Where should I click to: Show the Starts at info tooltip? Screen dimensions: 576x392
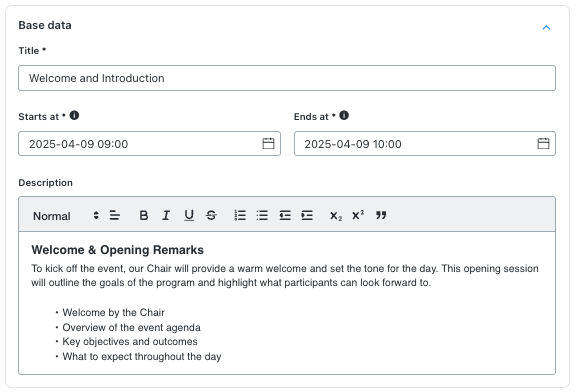[74, 115]
